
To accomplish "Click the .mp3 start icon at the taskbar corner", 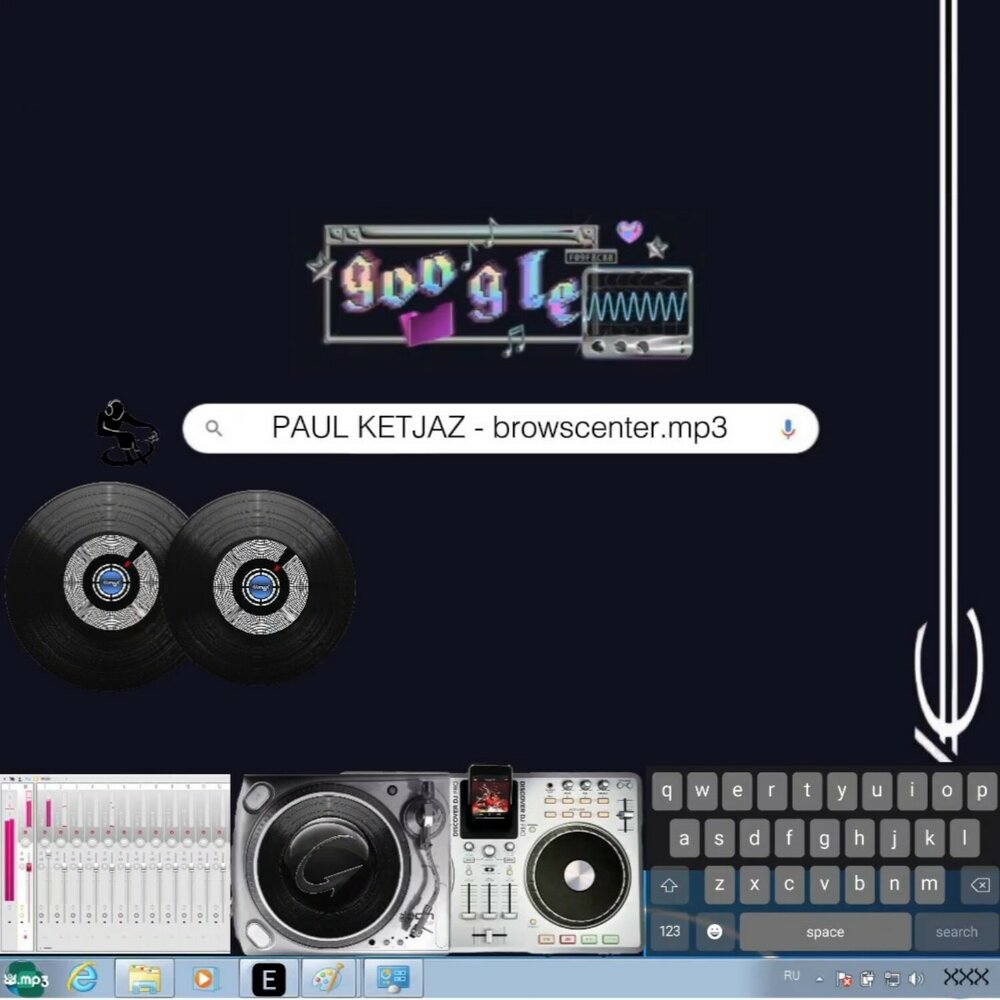I will click(25, 980).
